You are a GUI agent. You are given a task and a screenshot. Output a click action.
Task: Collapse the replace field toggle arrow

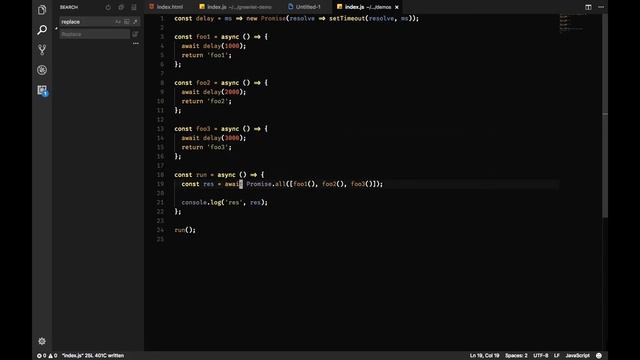click(x=56, y=28)
